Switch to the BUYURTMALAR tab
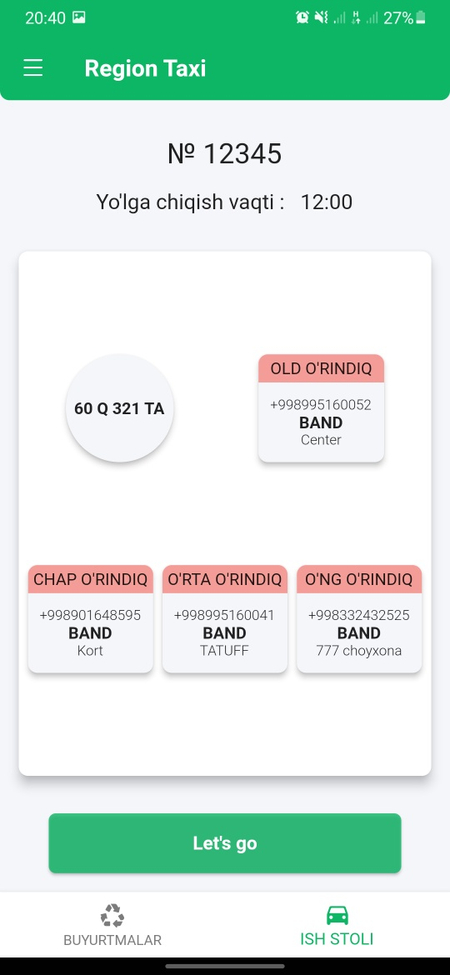Screen dimensions: 450x975 pos(112,925)
